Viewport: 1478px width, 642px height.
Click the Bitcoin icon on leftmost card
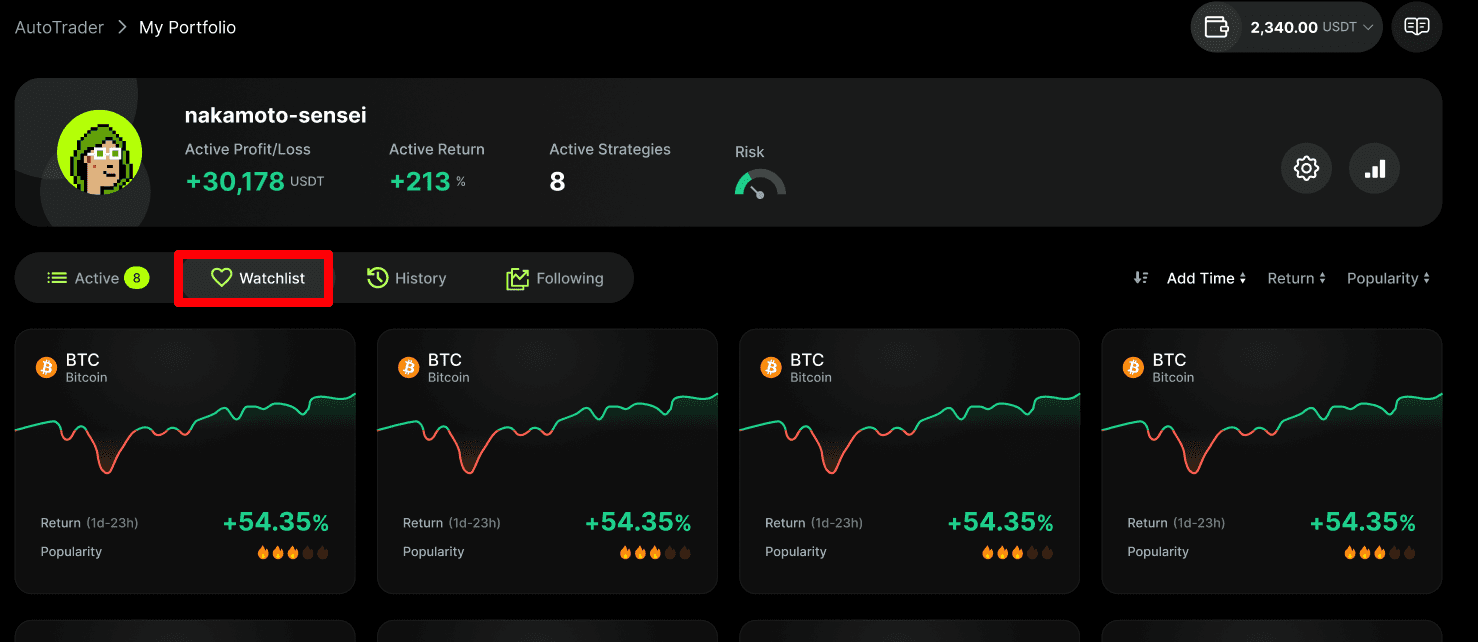[x=46, y=368]
